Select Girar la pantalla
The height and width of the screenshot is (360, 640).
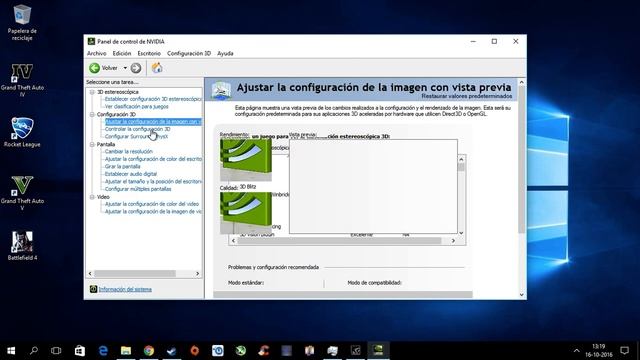click(x=122, y=167)
